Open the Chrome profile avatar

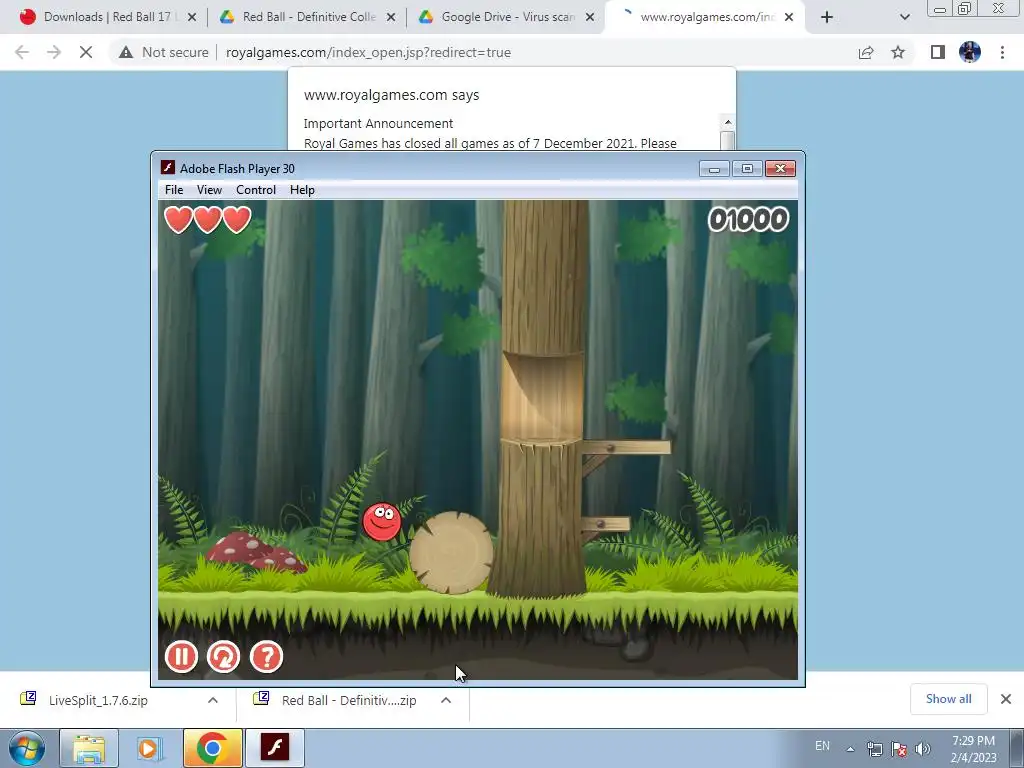970,52
